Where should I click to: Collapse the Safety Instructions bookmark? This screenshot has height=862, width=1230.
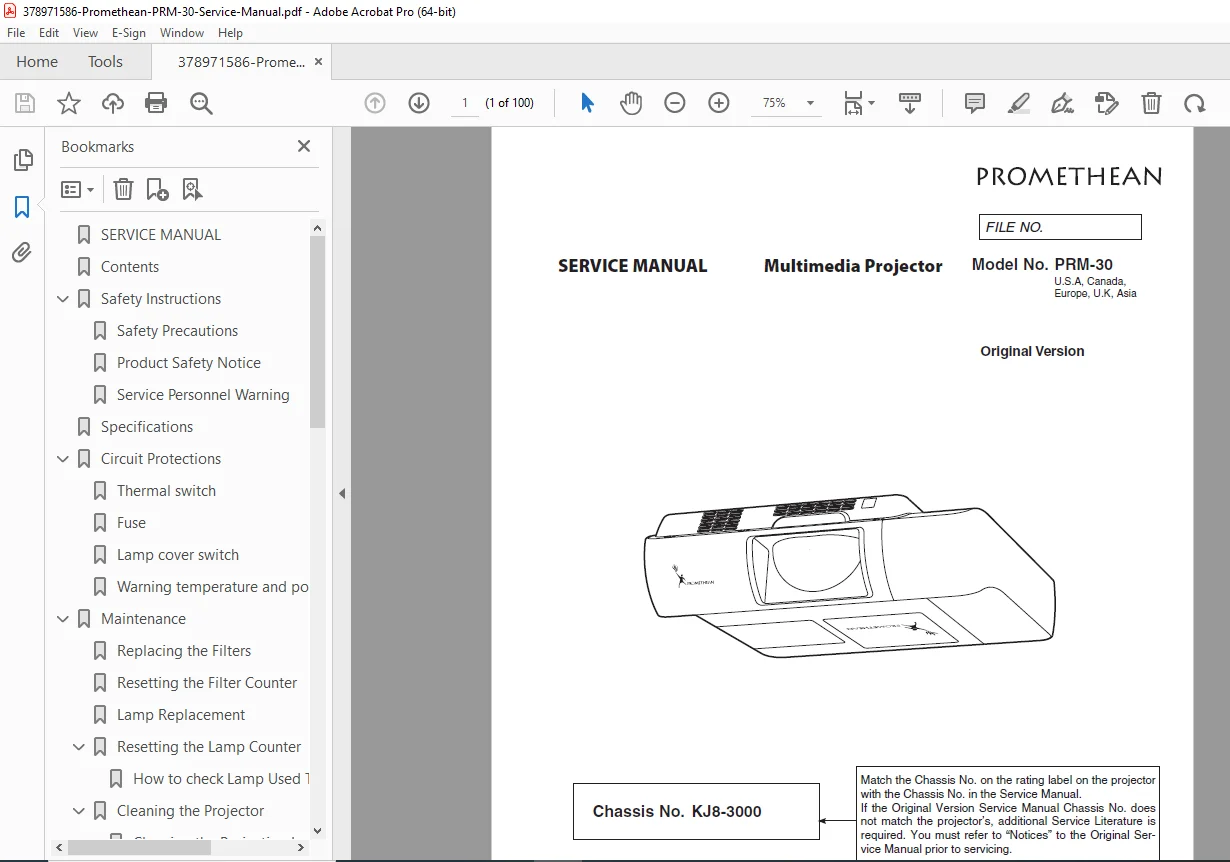pyautogui.click(x=63, y=299)
